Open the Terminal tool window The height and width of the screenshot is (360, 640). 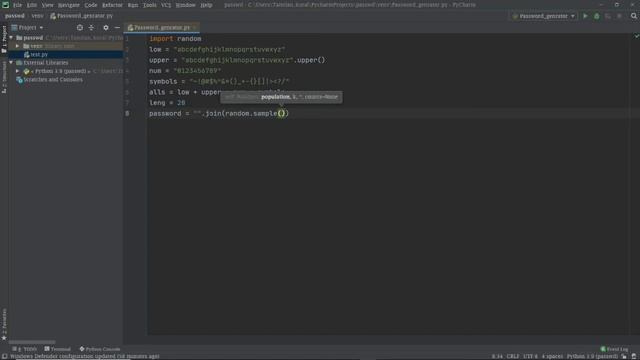(58, 349)
